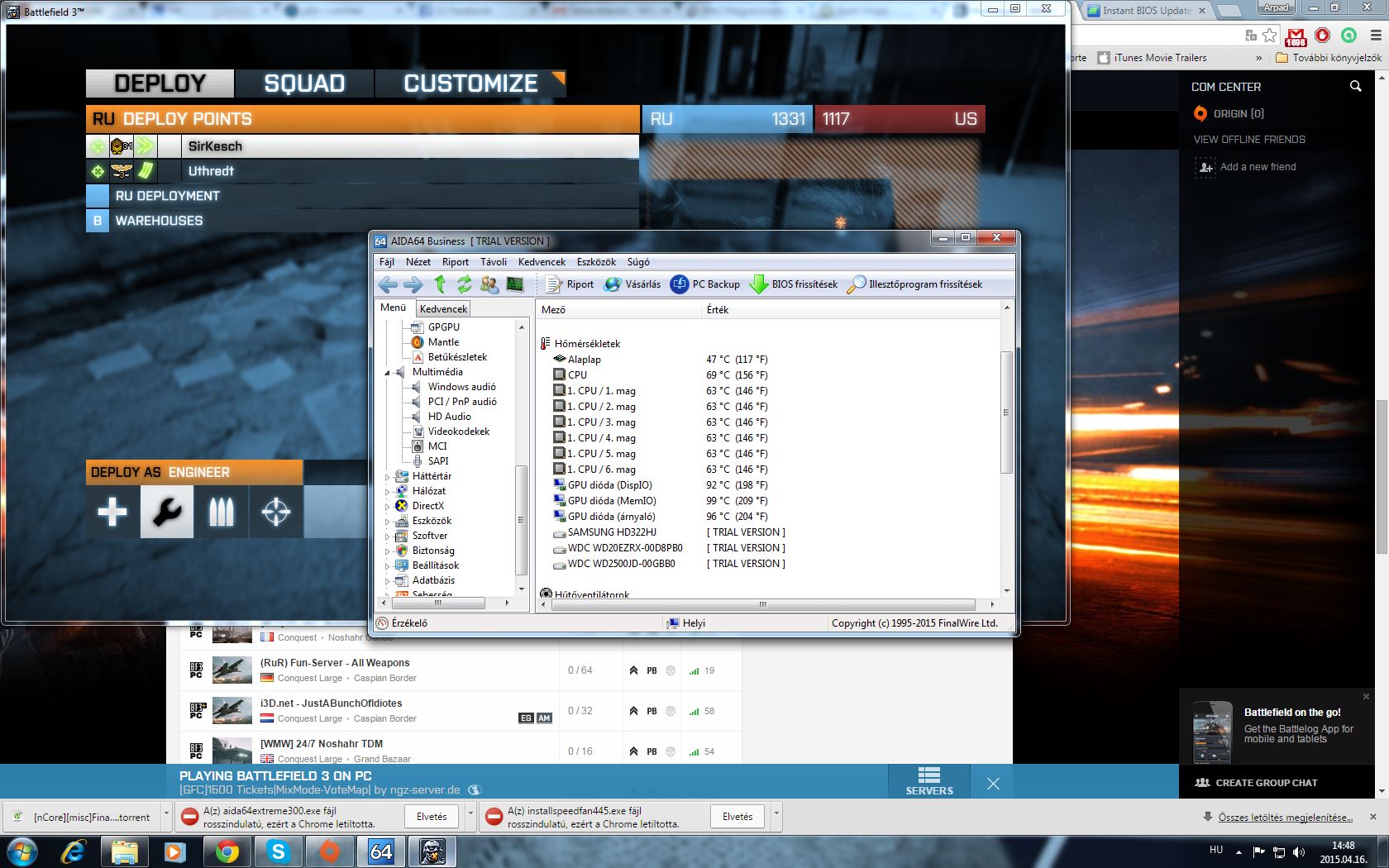
Task: Select WAREHOUSES deploy point
Action: click(362, 221)
